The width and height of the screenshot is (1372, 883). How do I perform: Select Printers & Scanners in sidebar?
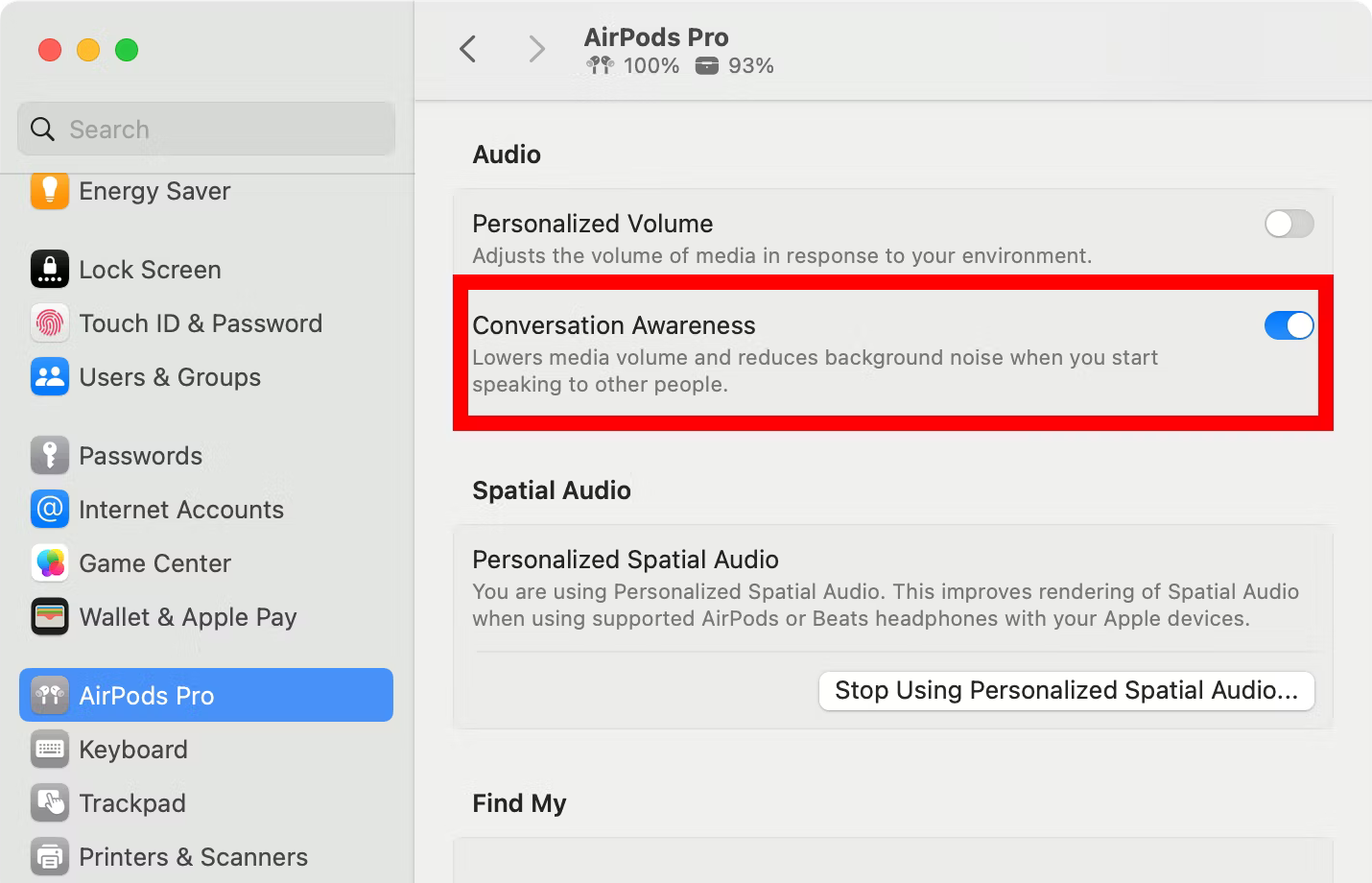point(50,856)
